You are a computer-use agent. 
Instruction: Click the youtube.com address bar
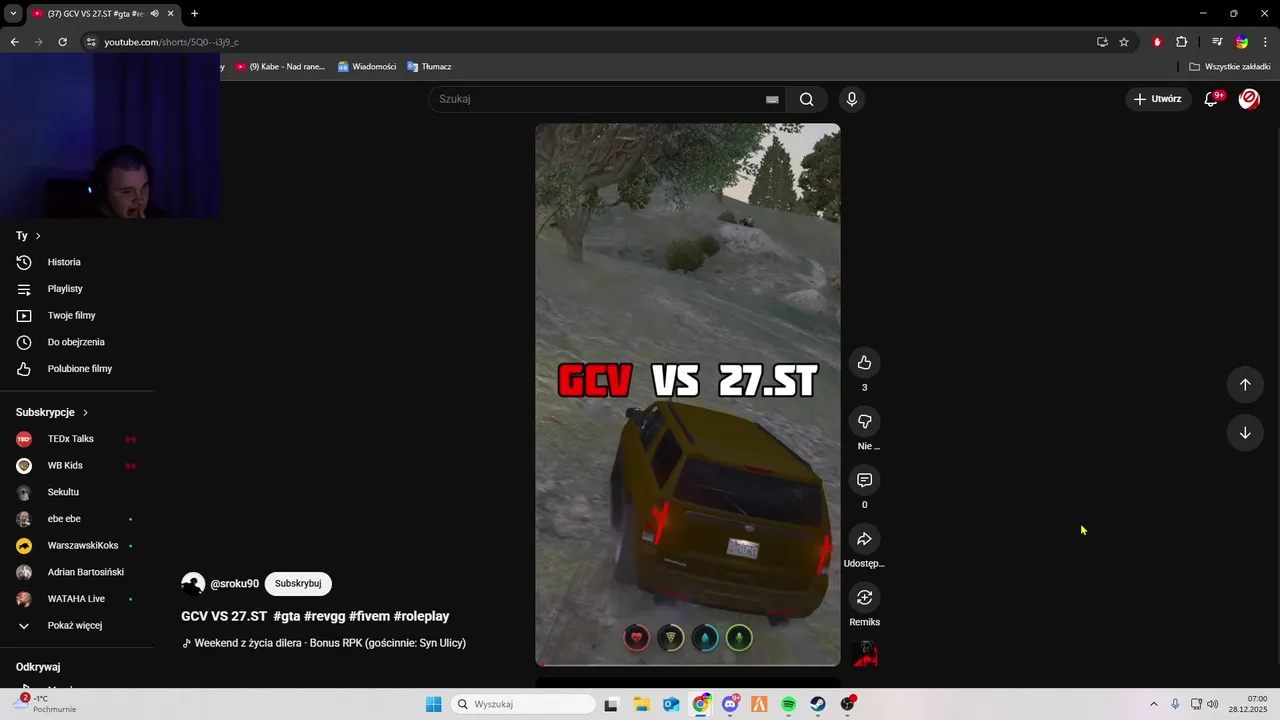590,42
